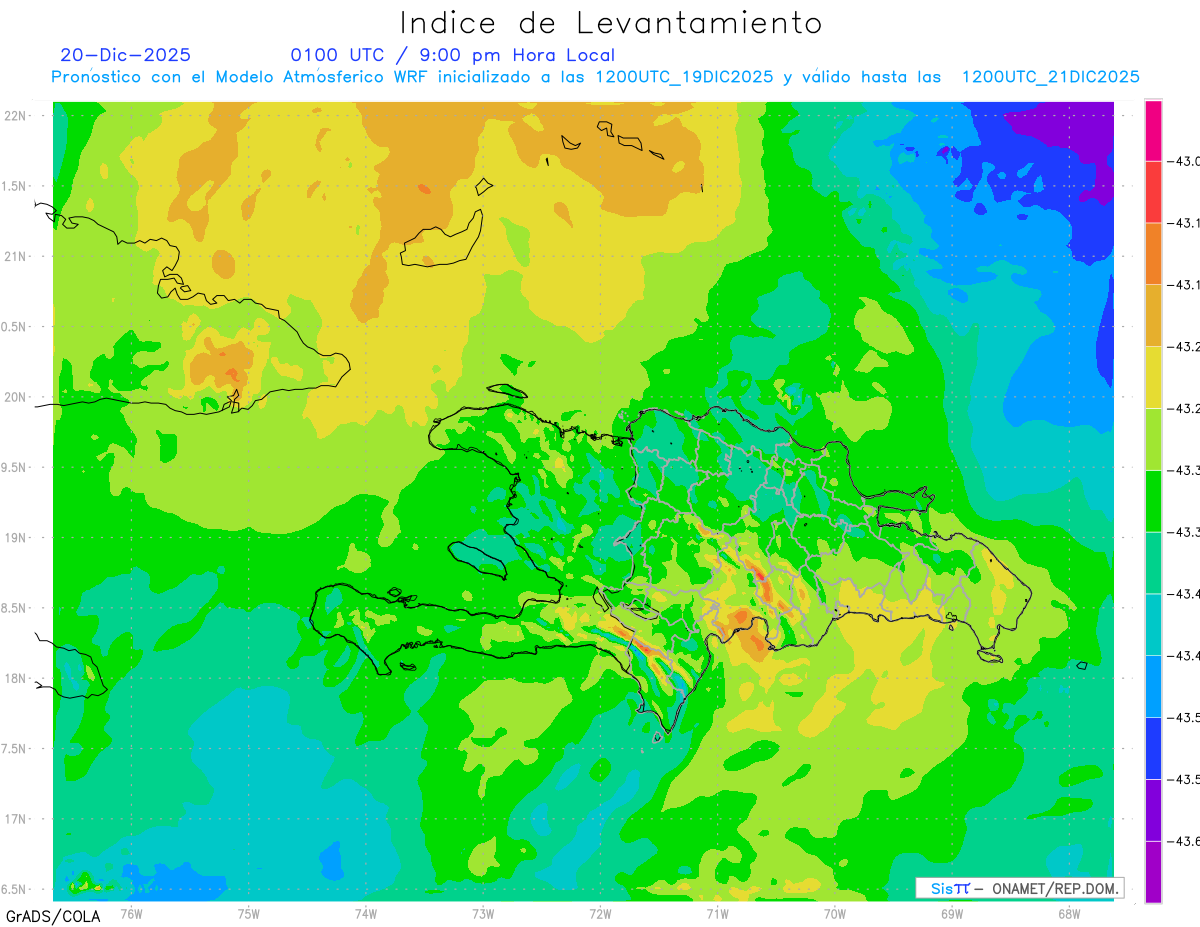Click the title 'Indice de Levantamiento'
The image size is (1200, 927).
pos(610,22)
